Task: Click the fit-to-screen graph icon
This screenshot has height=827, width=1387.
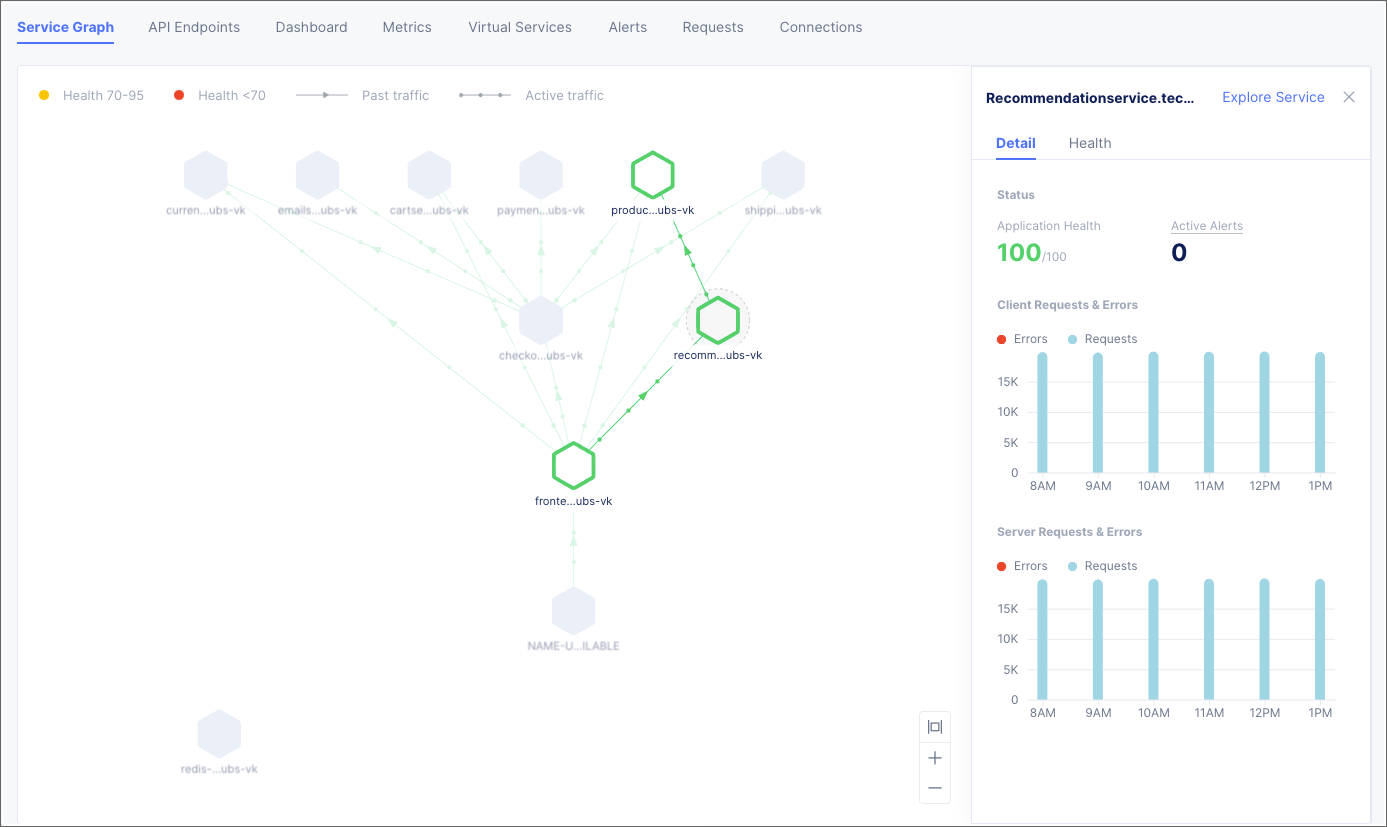Action: (x=935, y=727)
